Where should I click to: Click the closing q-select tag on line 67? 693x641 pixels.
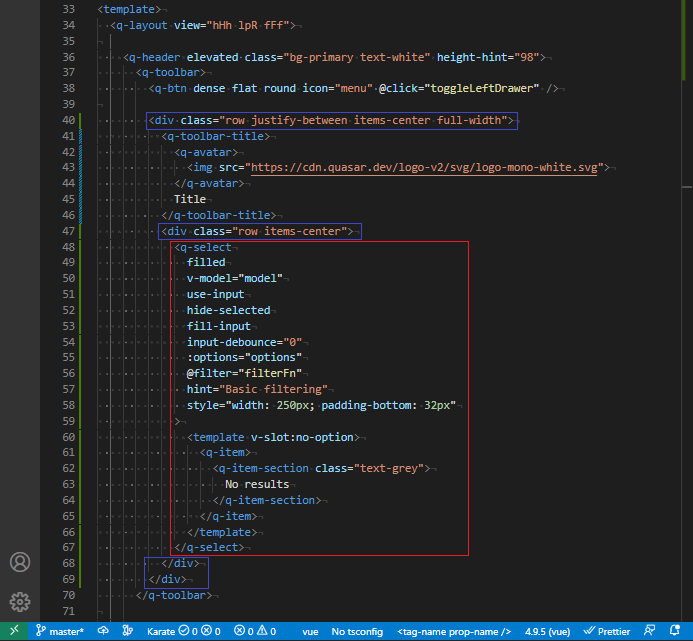point(209,548)
